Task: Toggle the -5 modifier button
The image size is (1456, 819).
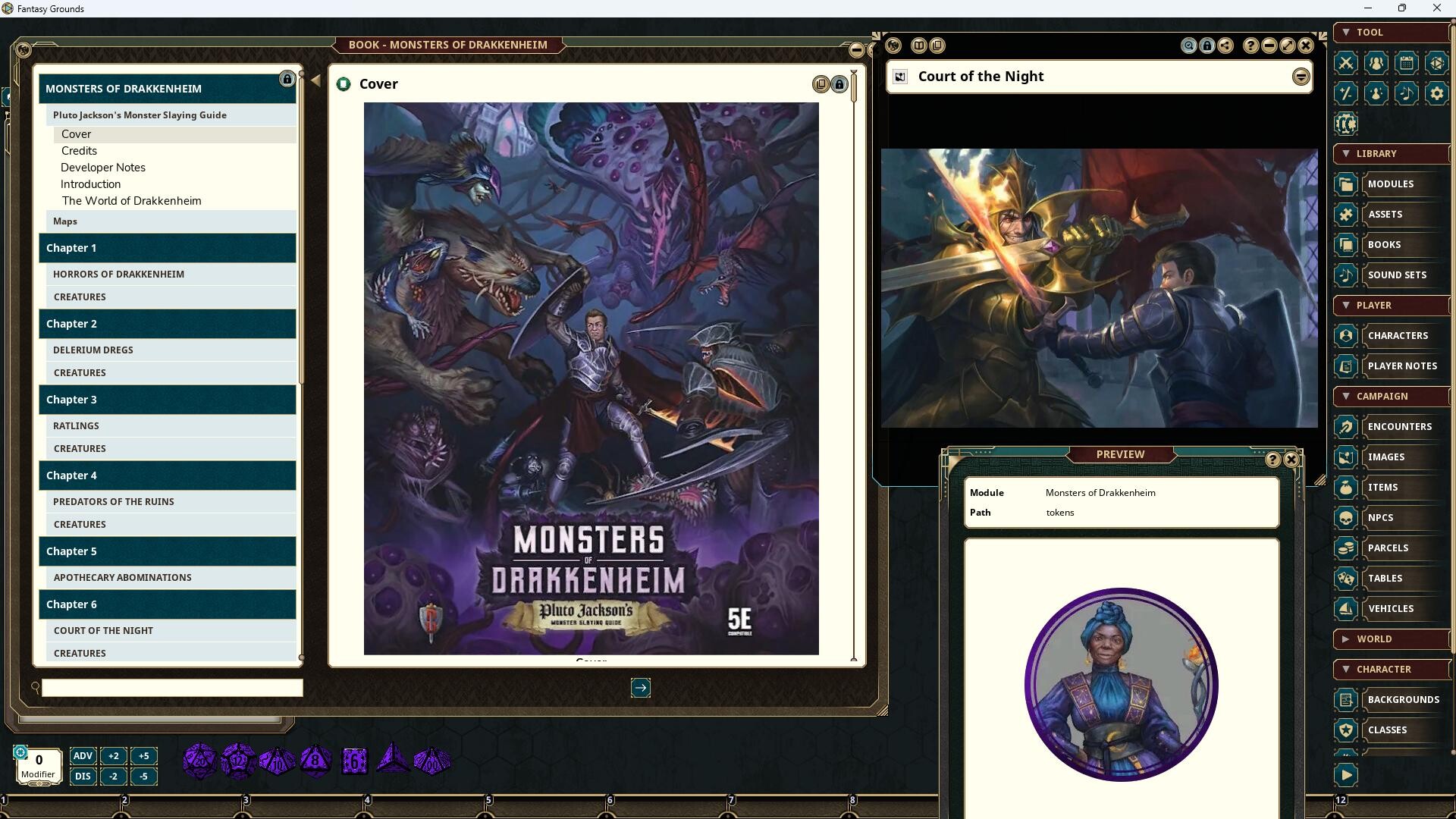Action: (144, 777)
